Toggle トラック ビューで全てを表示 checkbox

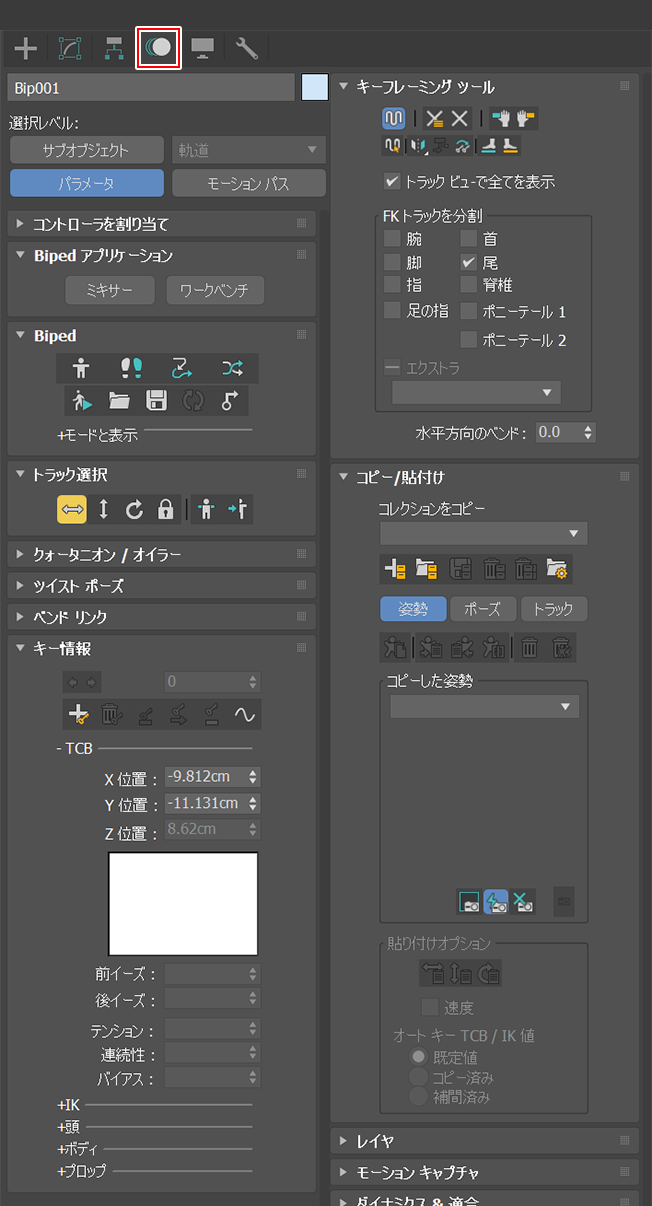[392, 182]
